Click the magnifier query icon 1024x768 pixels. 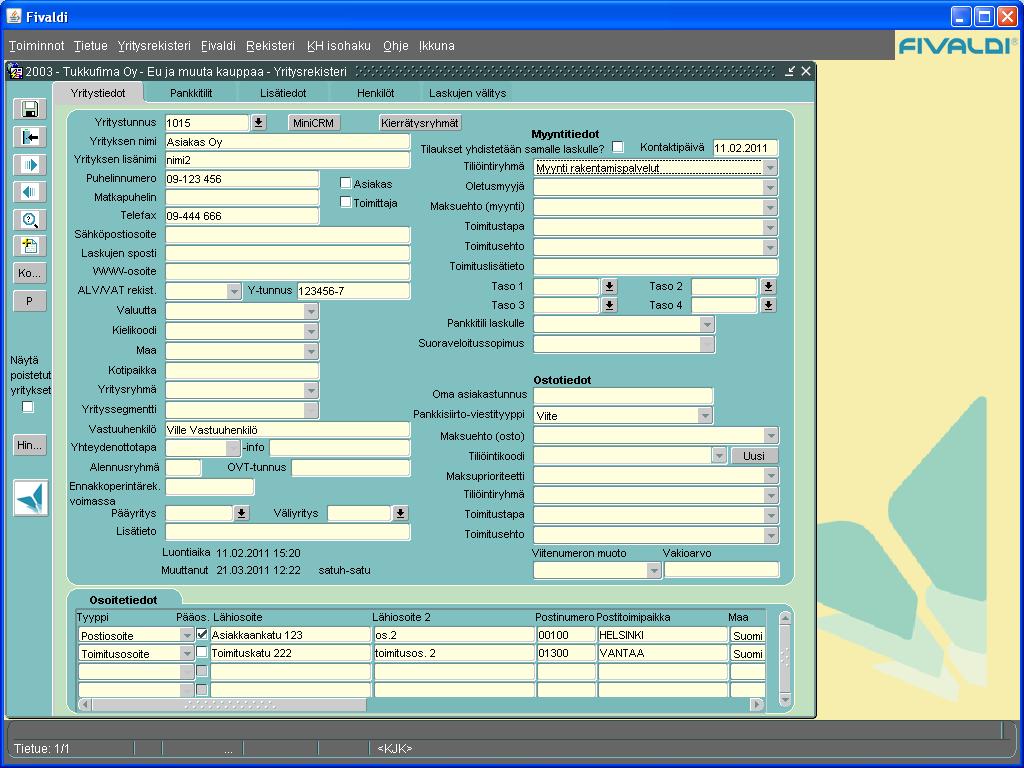pyautogui.click(x=30, y=219)
